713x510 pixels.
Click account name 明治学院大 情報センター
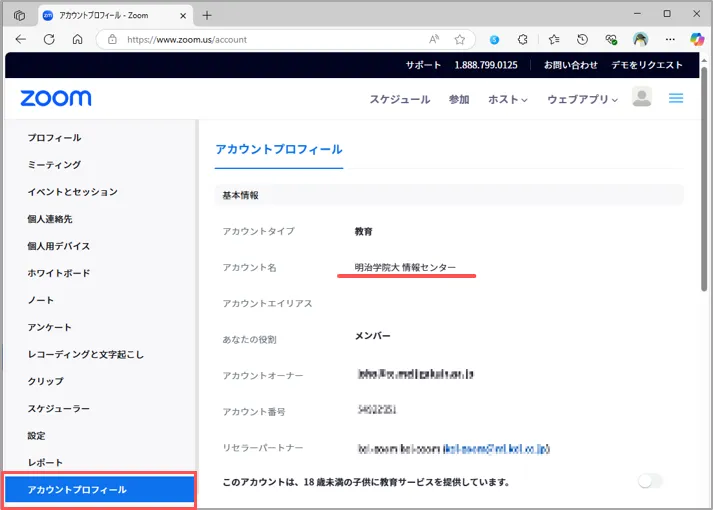[405, 267]
